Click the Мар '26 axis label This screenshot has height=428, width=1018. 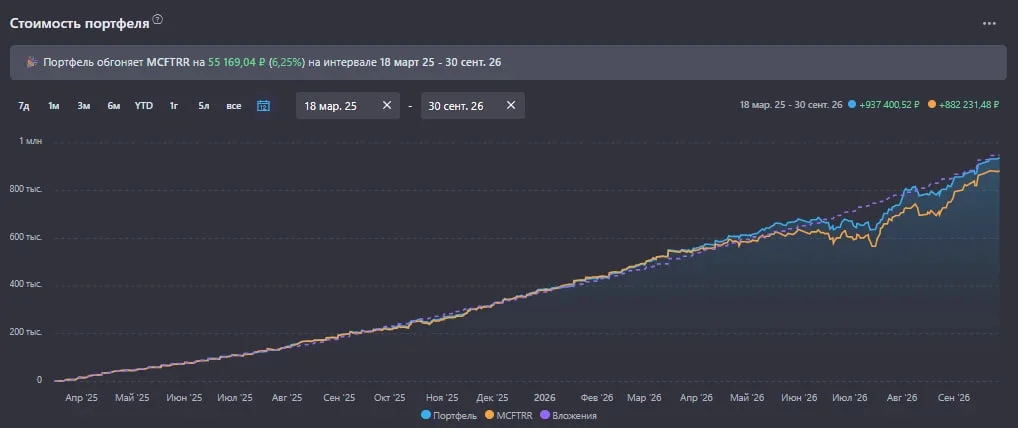pyautogui.click(x=645, y=397)
